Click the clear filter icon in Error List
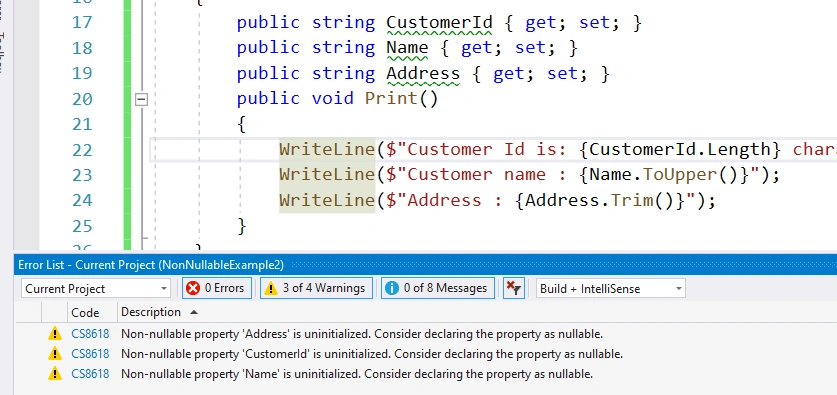The image size is (837, 395). (x=514, y=288)
